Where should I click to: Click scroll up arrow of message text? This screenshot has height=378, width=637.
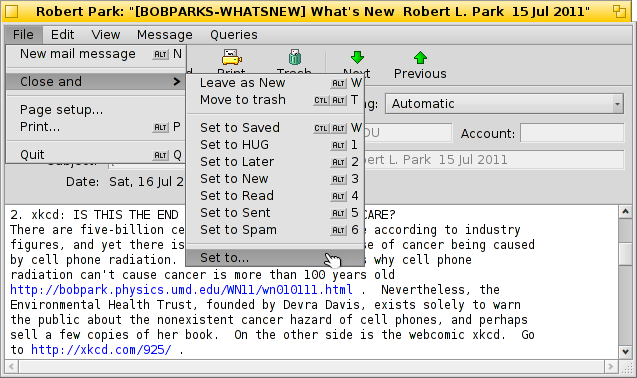625,212
